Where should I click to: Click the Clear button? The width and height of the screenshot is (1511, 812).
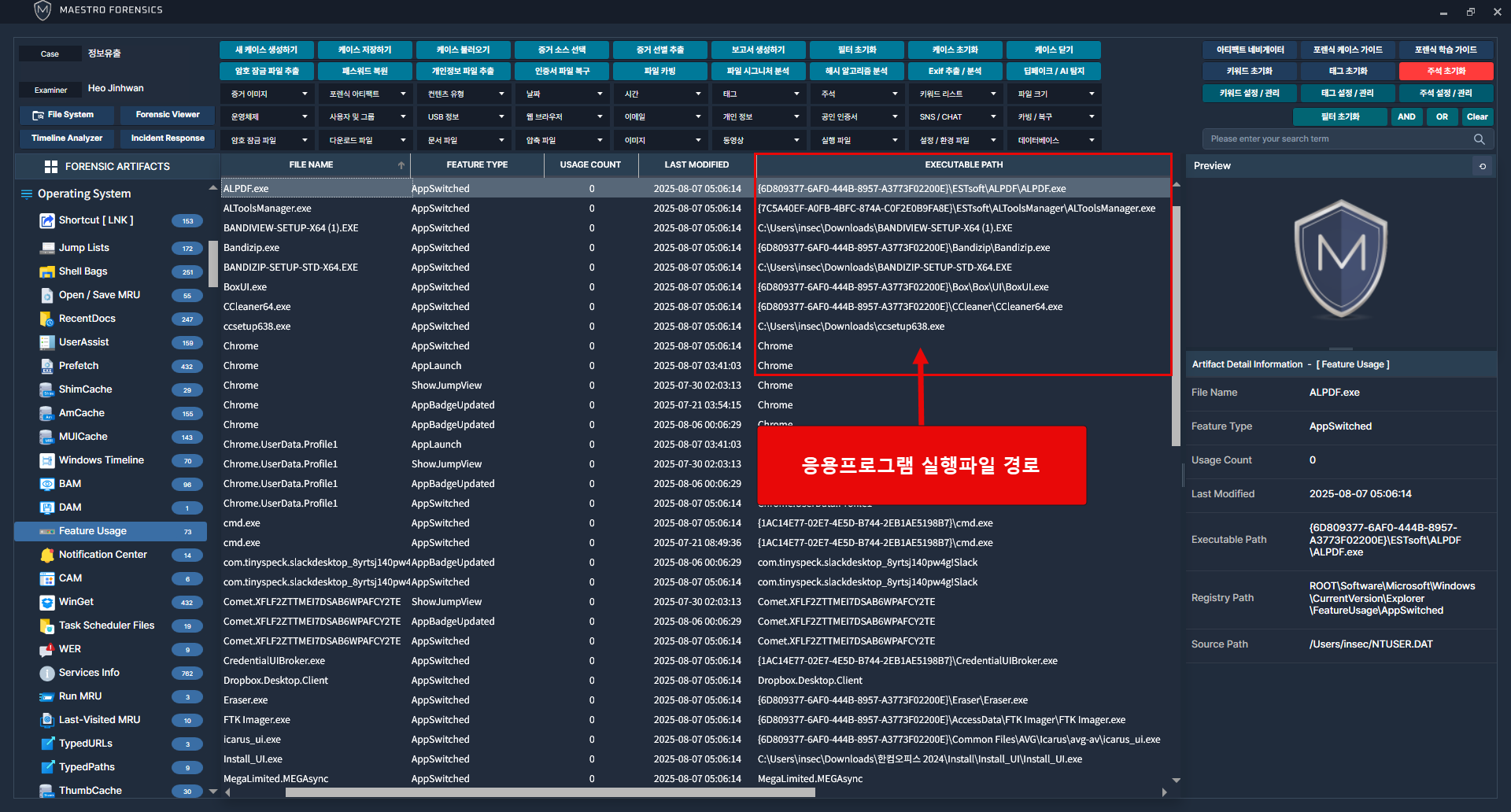click(x=1477, y=116)
